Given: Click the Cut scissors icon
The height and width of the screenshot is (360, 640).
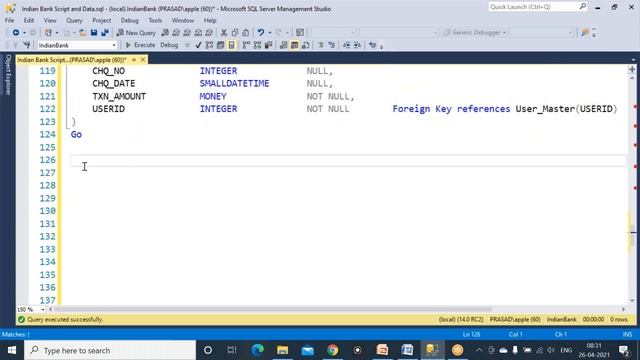Looking at the screenshot, I should pyautogui.click(x=224, y=33).
